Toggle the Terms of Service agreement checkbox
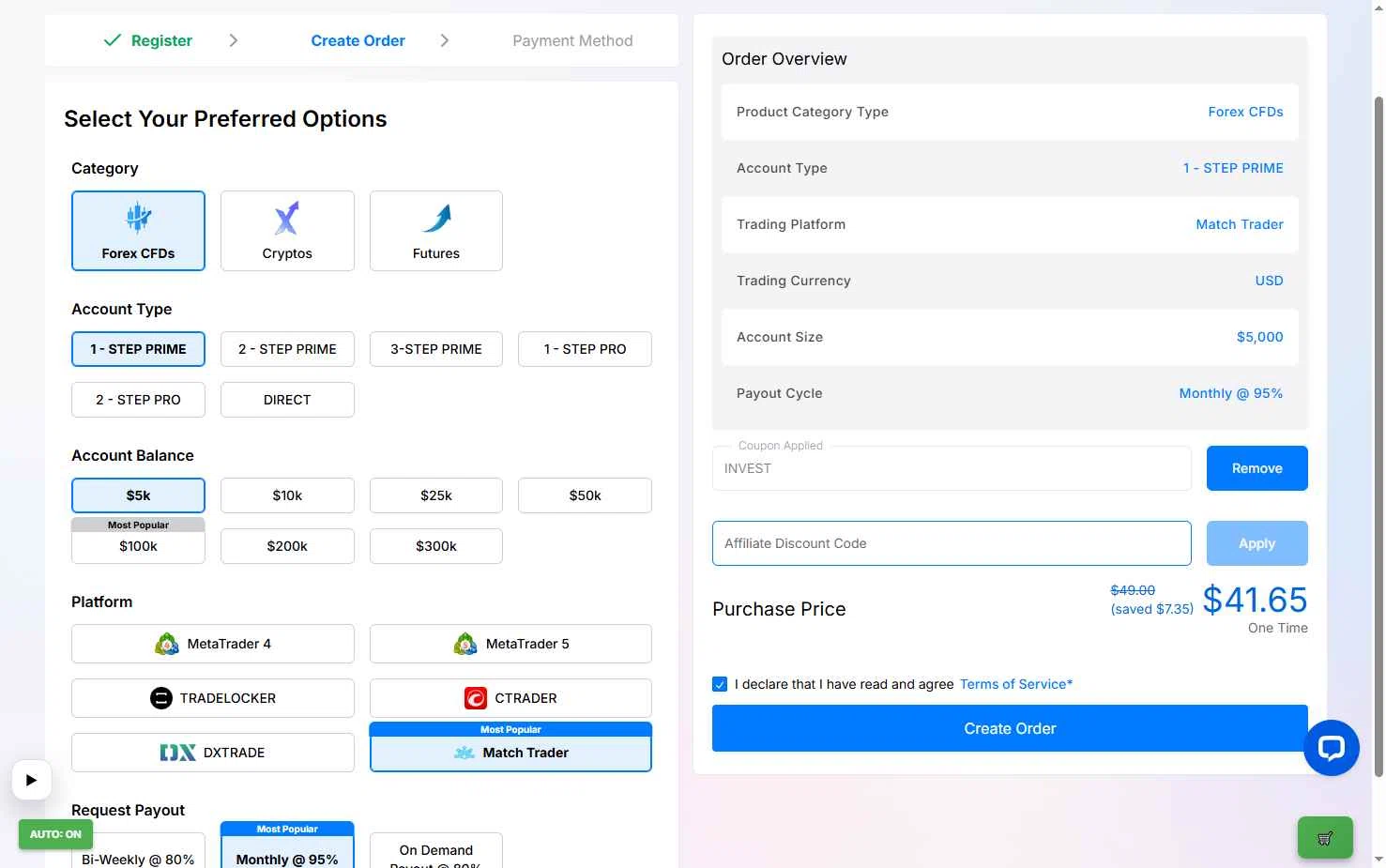Viewport: 1386px width, 868px height. pos(720,684)
